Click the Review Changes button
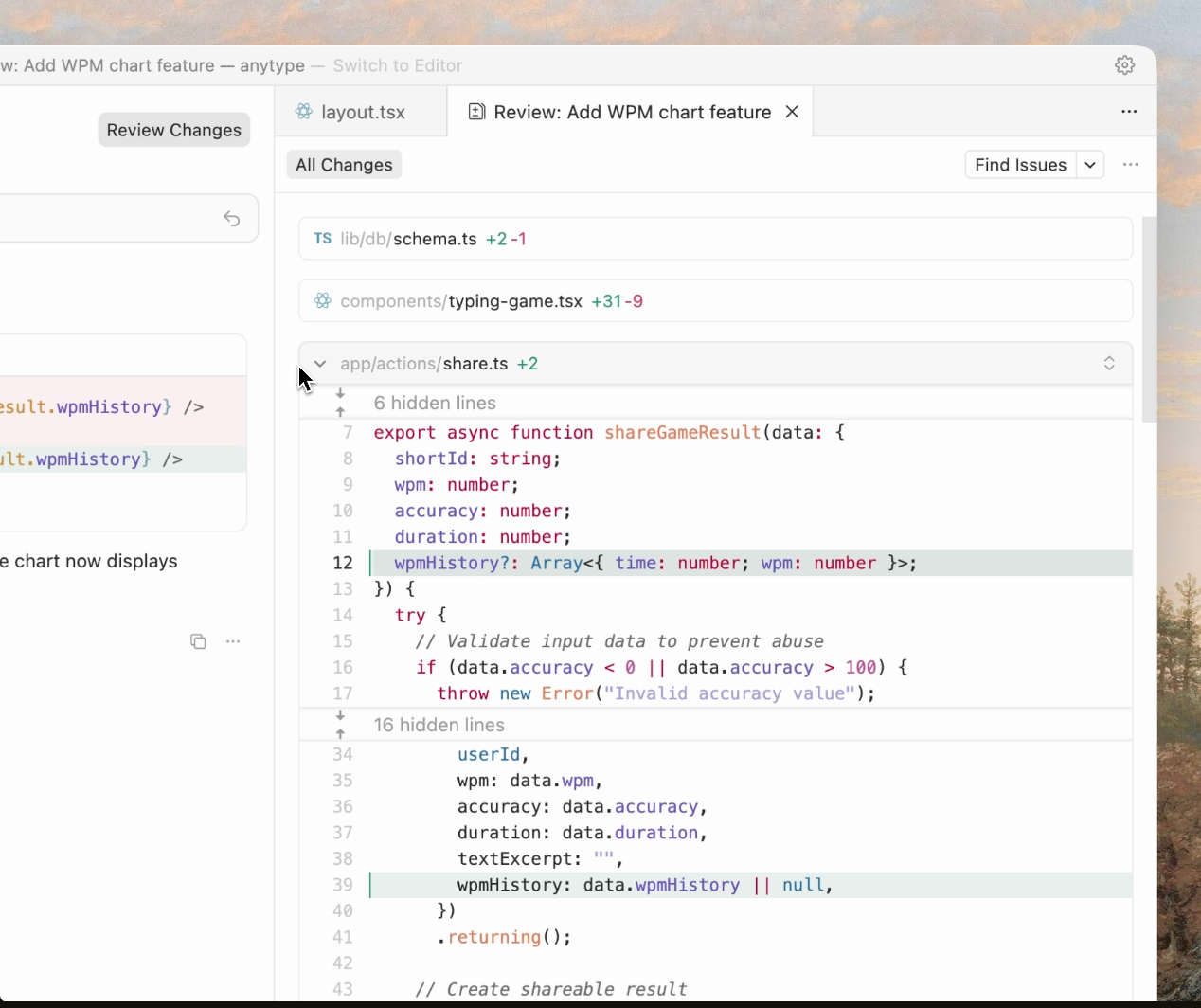Image resolution: width=1201 pixels, height=1008 pixels. click(x=173, y=130)
